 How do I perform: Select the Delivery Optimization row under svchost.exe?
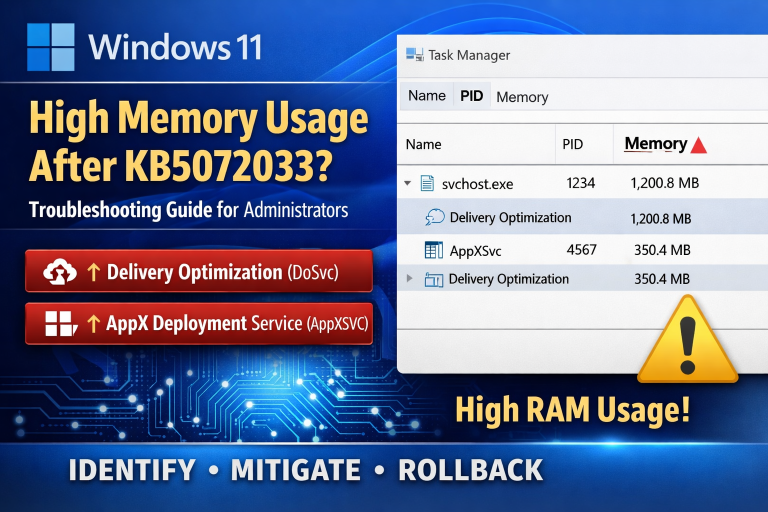pos(582,217)
